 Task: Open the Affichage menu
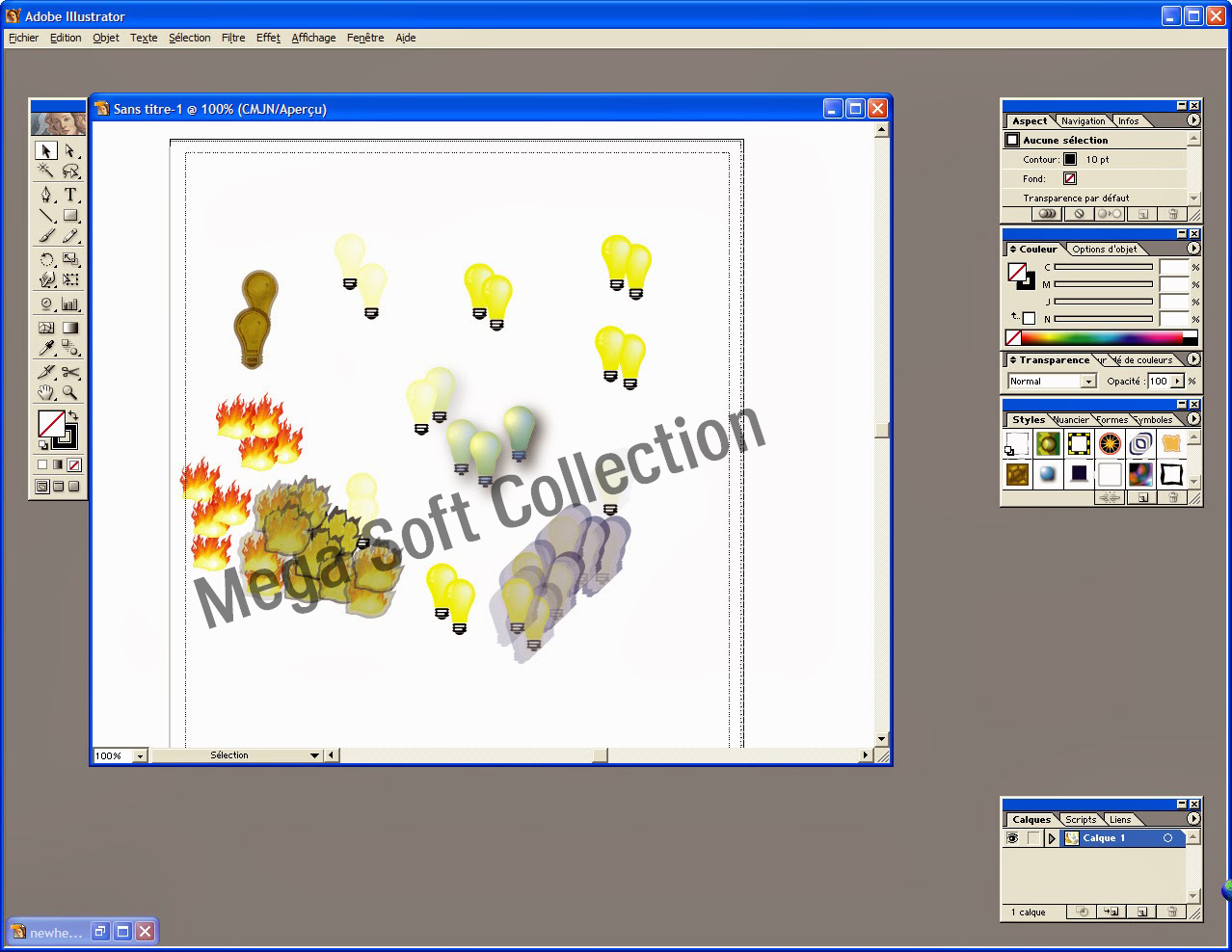tap(313, 38)
